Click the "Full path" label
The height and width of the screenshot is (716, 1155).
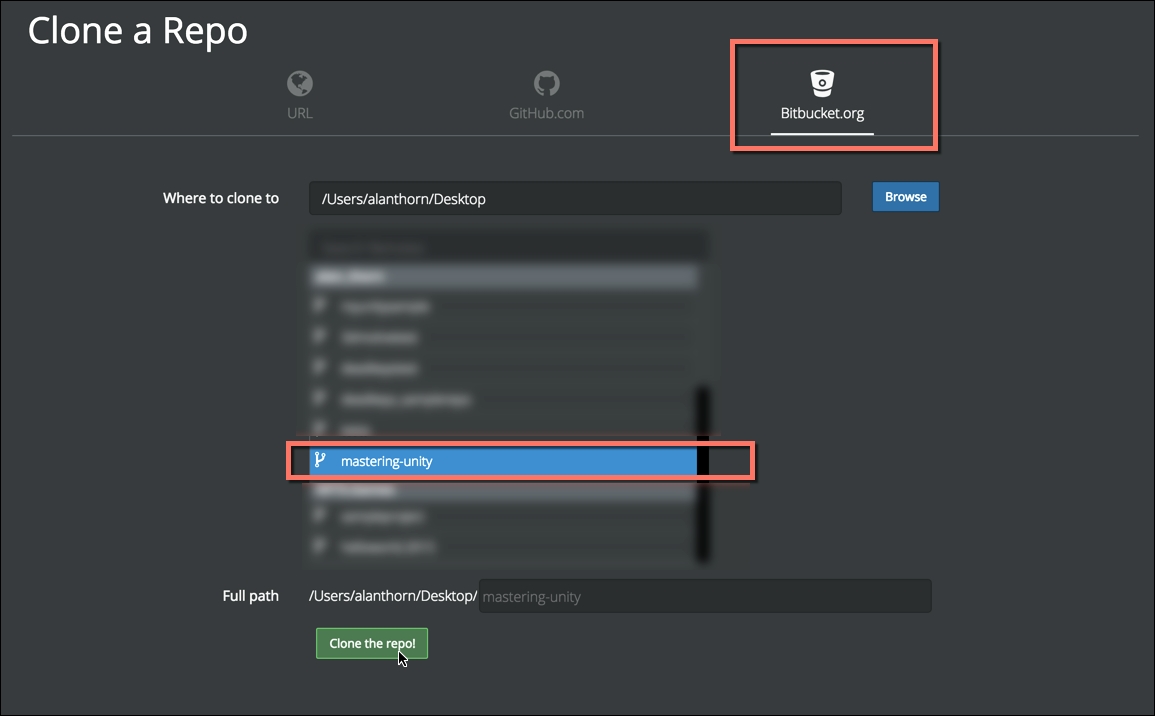click(250, 596)
